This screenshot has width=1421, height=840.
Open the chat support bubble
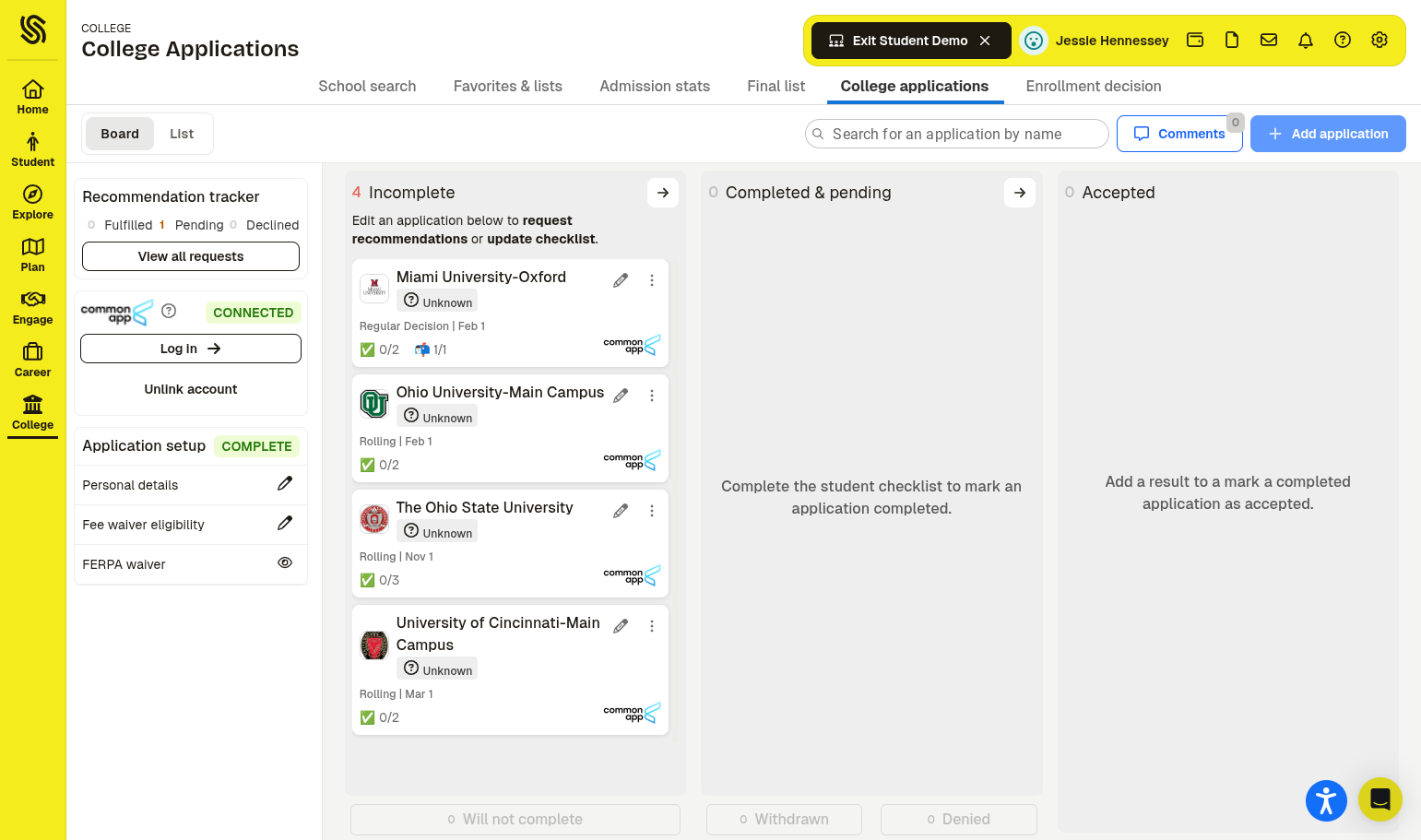point(1380,799)
